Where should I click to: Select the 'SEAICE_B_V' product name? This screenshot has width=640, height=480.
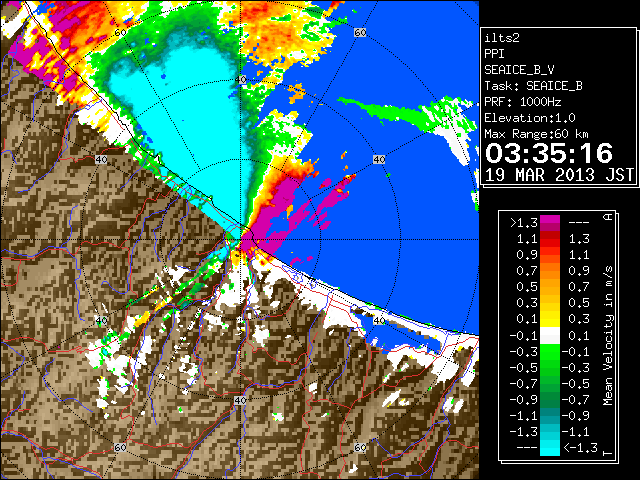point(519,70)
